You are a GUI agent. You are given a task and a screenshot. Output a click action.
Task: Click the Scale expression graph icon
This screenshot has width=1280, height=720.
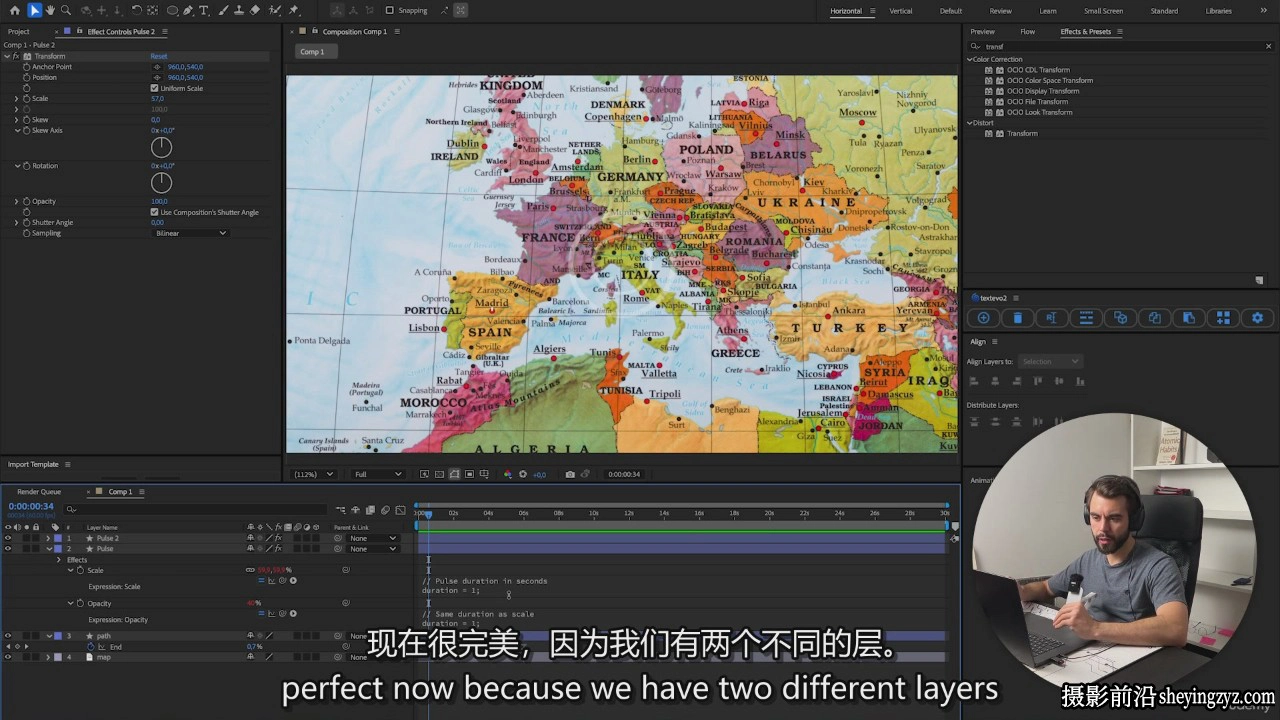(x=271, y=580)
